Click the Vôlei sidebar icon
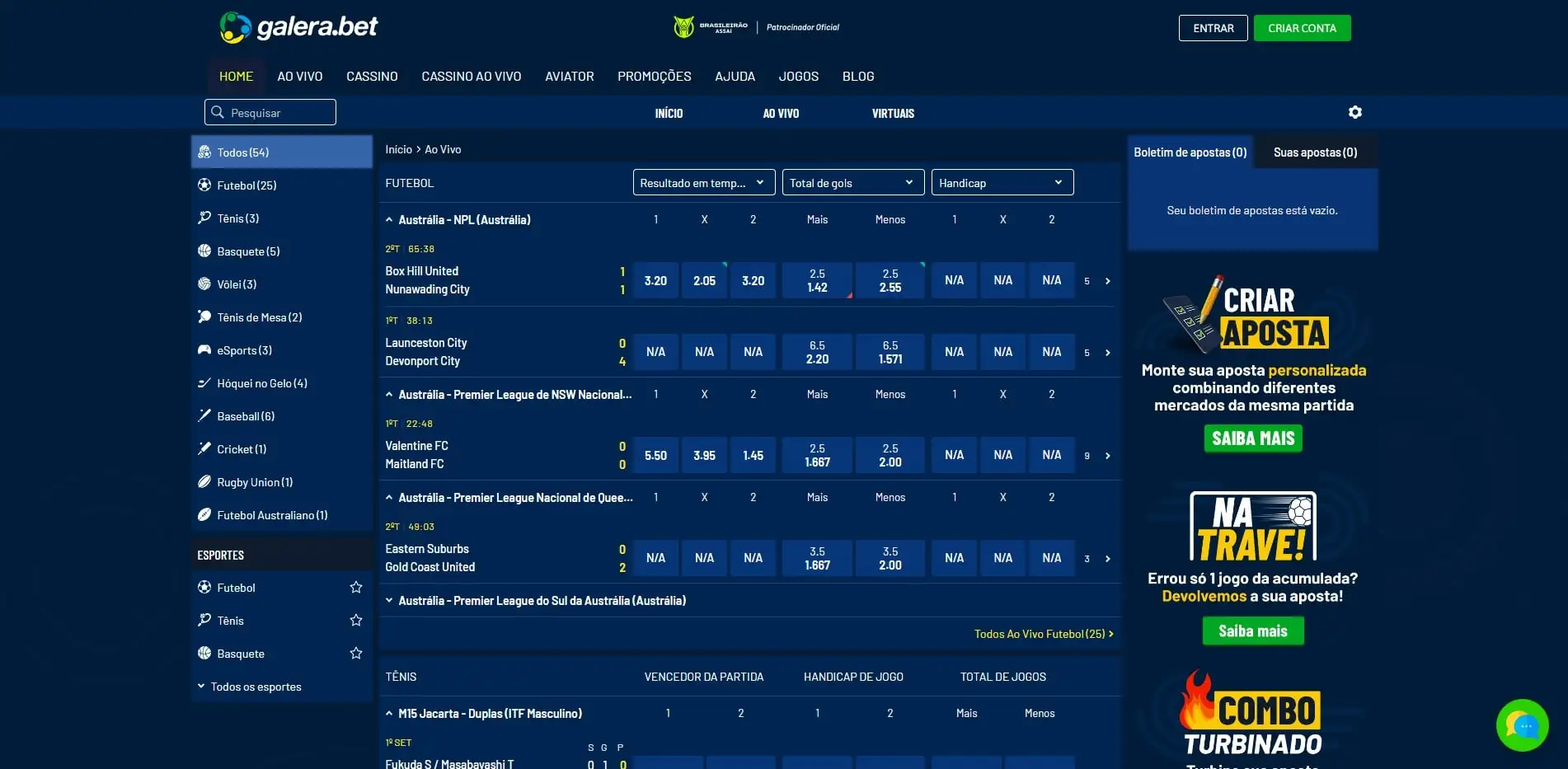The width and height of the screenshot is (1568, 769). pos(204,284)
